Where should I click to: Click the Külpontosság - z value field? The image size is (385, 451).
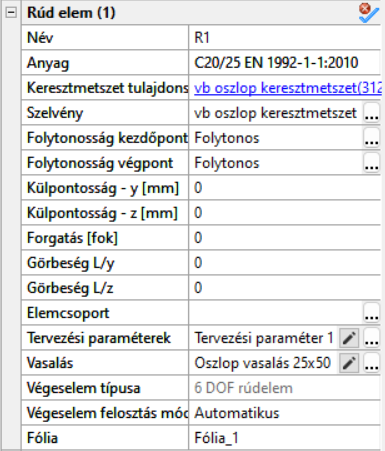click(x=285, y=213)
